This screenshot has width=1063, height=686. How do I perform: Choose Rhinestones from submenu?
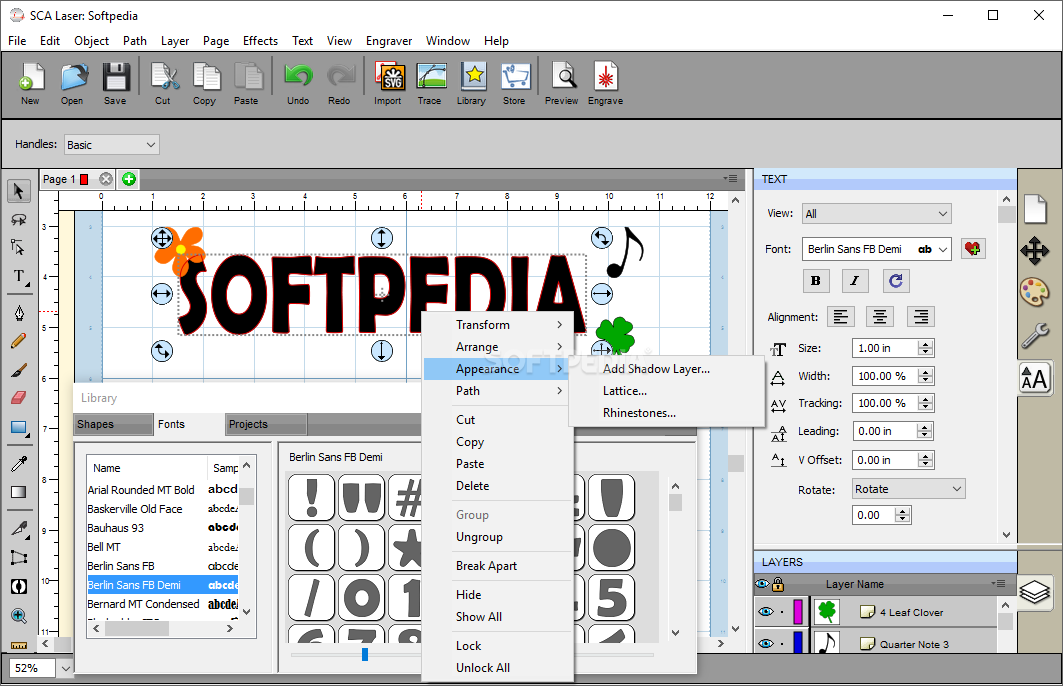coord(639,413)
